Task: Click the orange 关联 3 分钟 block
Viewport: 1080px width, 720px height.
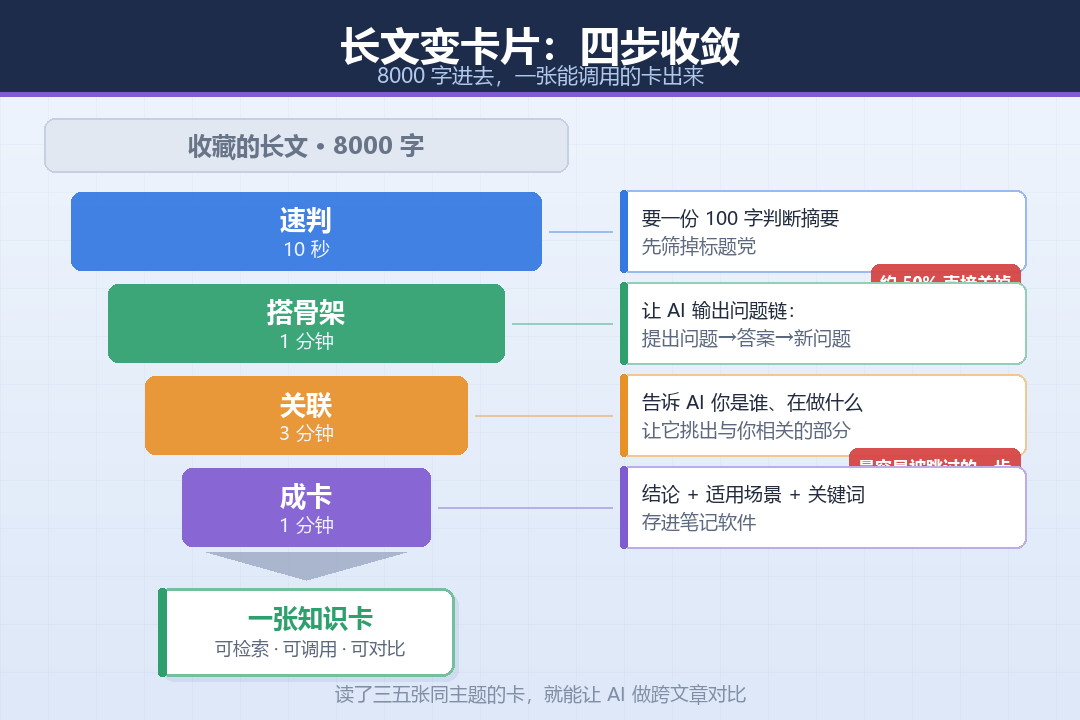Action: [x=307, y=415]
